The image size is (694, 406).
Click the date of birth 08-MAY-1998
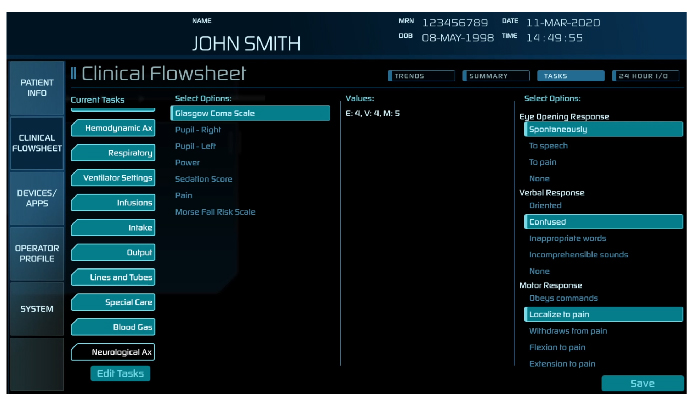458,38
